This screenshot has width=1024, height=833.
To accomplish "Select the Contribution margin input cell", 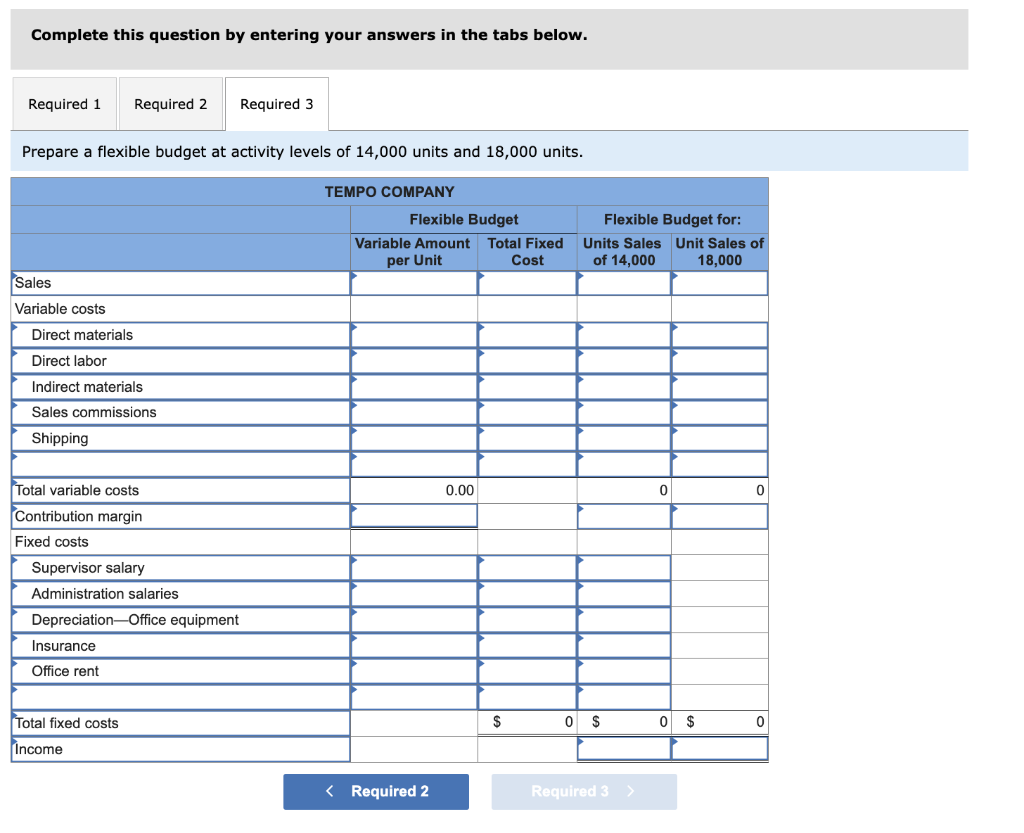I will tap(413, 516).
